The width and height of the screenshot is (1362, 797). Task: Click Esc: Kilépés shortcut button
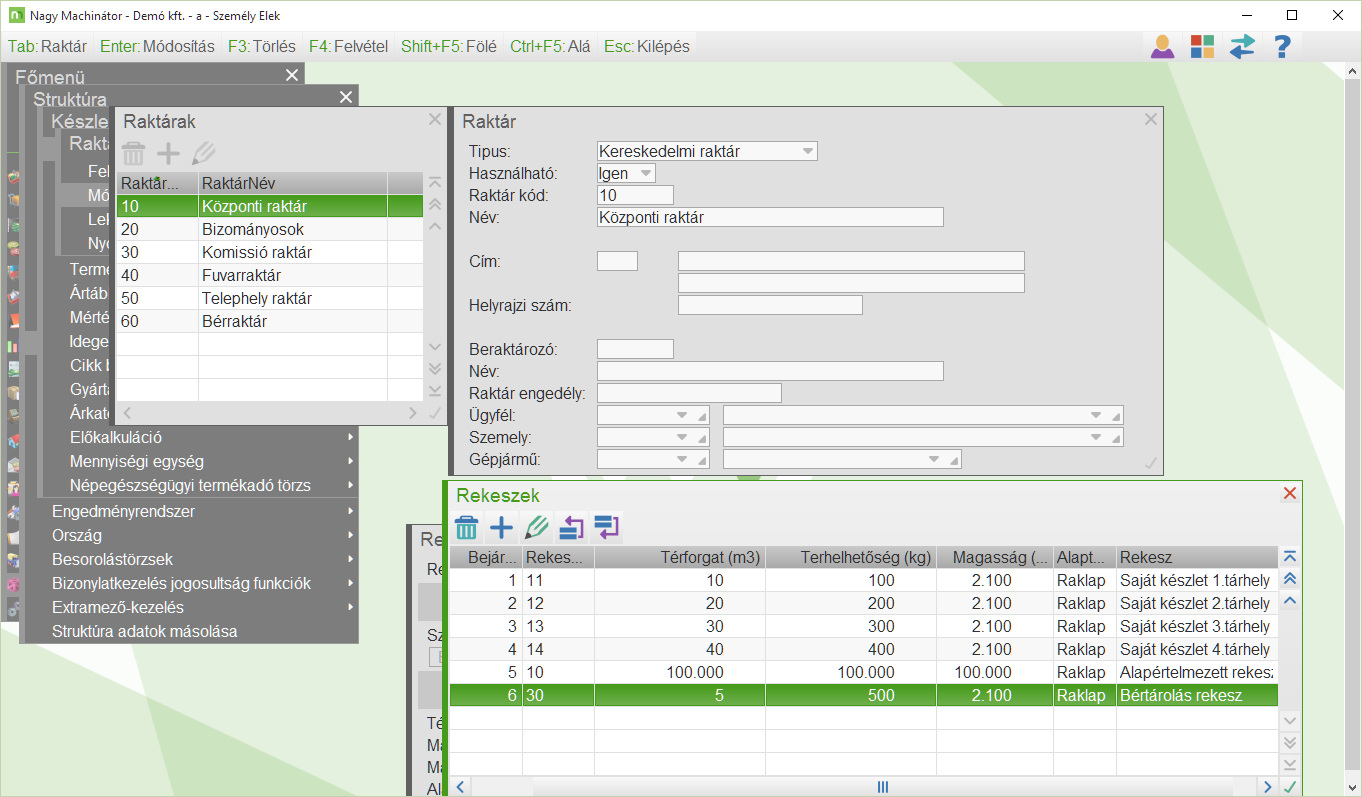646,46
